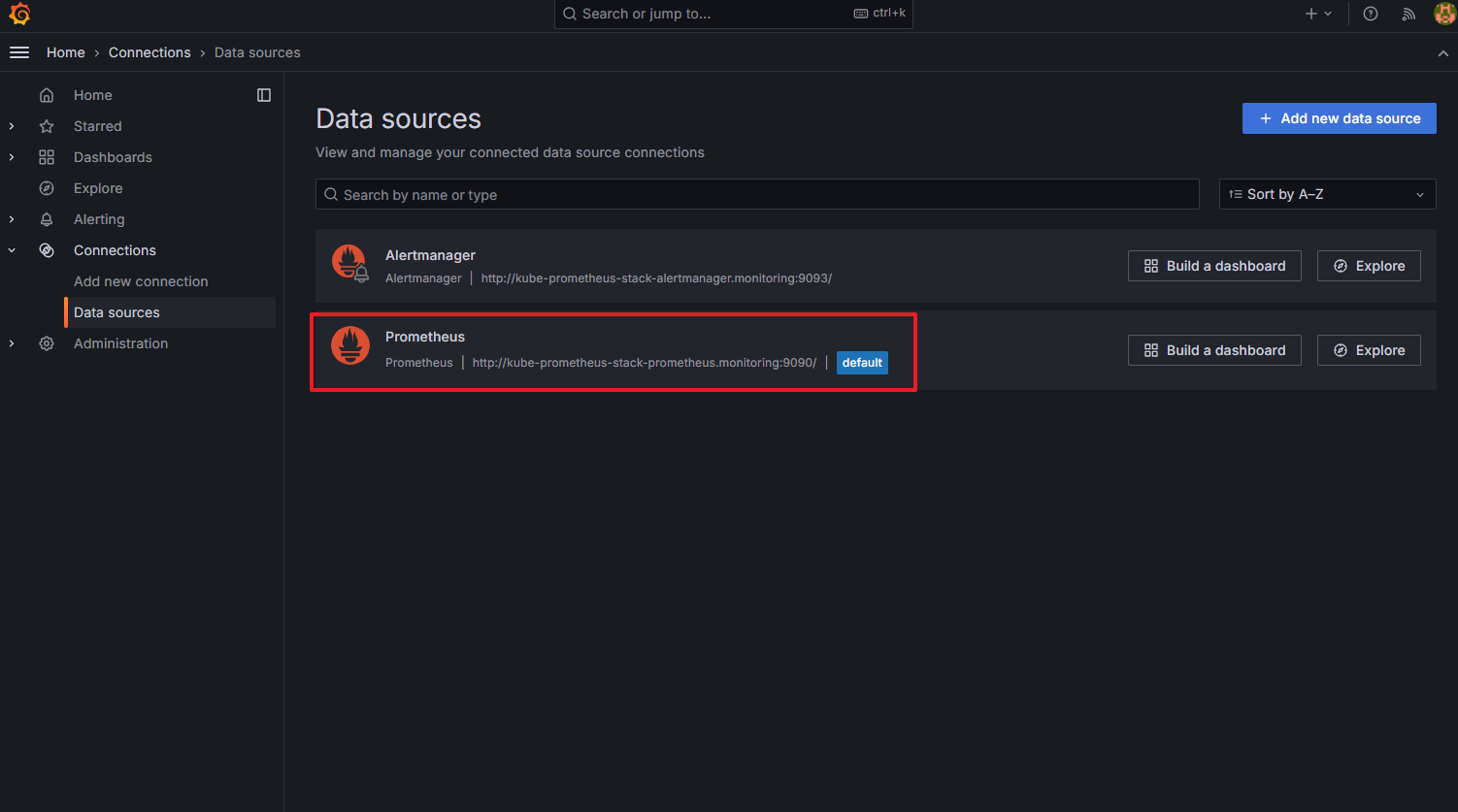Click the Alertmanager URL text with port 9093

pyautogui.click(x=656, y=278)
